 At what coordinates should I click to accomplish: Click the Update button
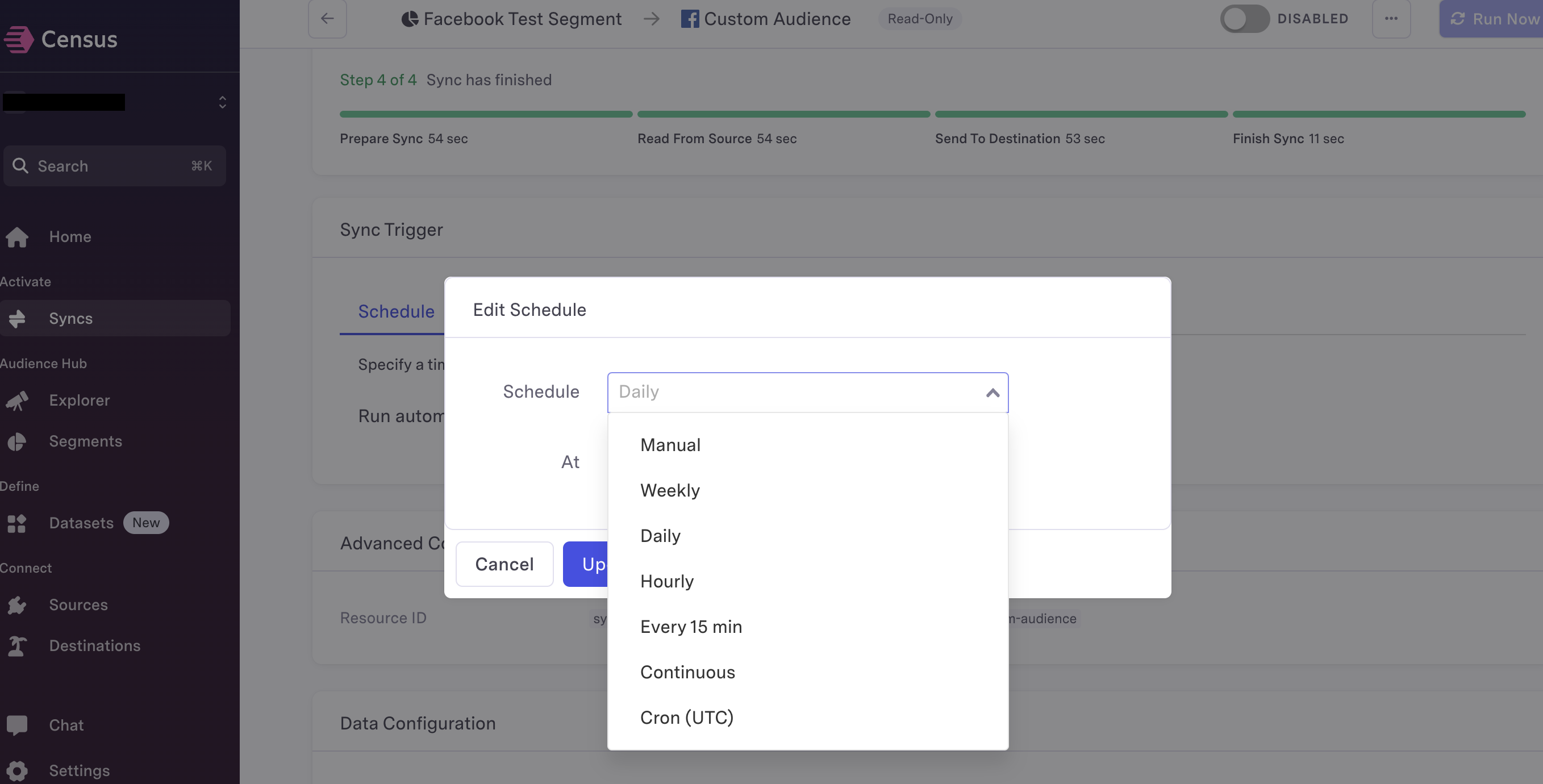coord(585,564)
